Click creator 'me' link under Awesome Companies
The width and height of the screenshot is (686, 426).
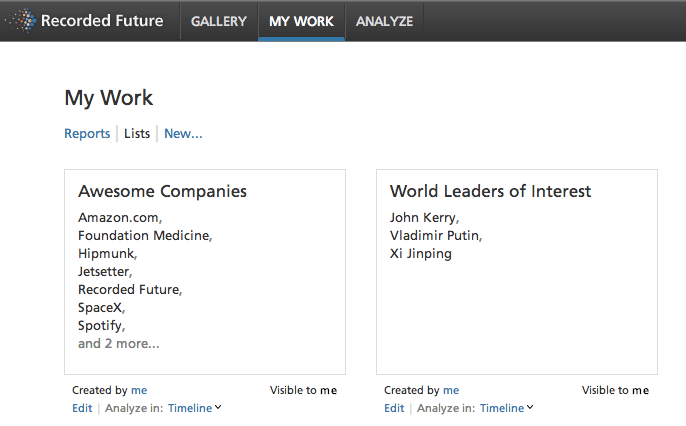pyautogui.click(x=139, y=390)
